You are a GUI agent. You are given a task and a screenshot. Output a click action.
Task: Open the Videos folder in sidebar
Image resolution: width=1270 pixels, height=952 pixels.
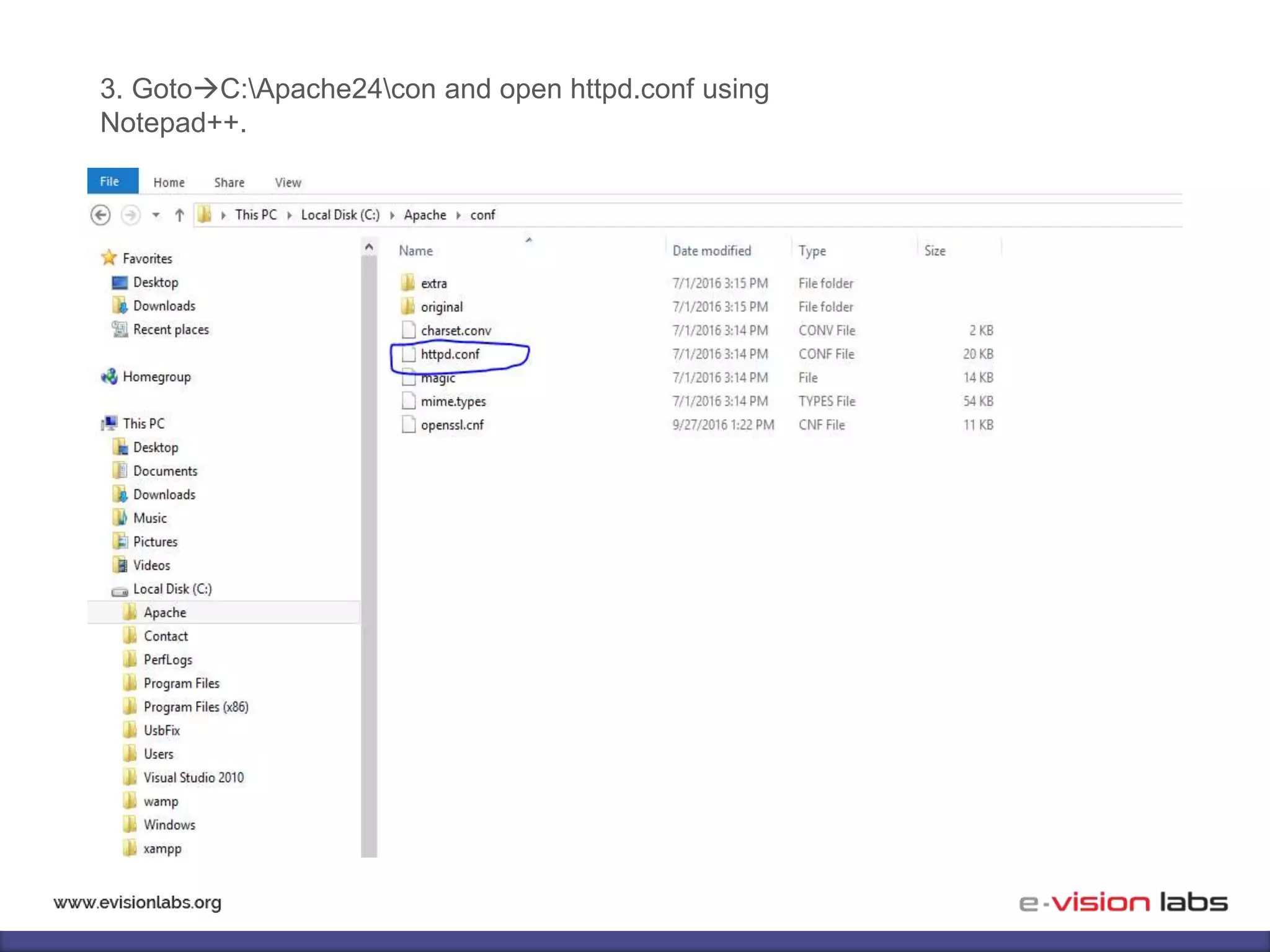pyautogui.click(x=151, y=565)
